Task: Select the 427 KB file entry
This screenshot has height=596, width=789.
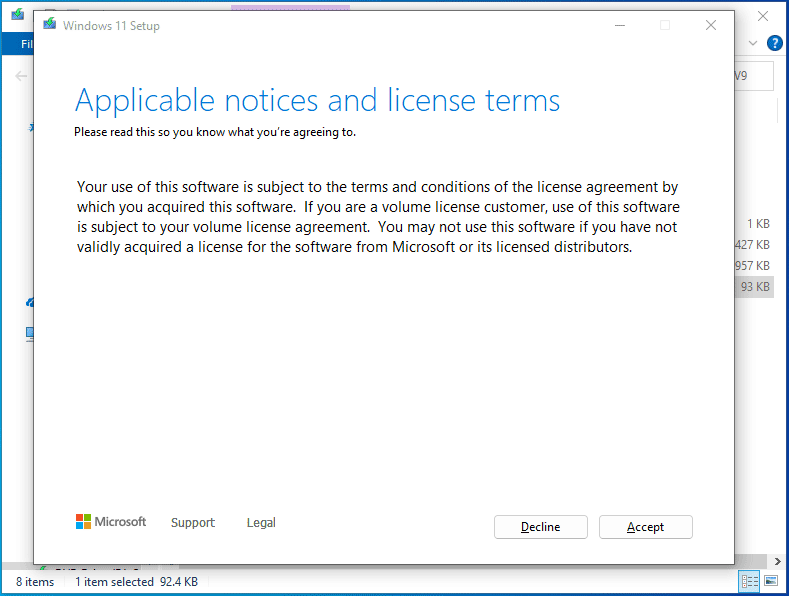Action: [752, 245]
